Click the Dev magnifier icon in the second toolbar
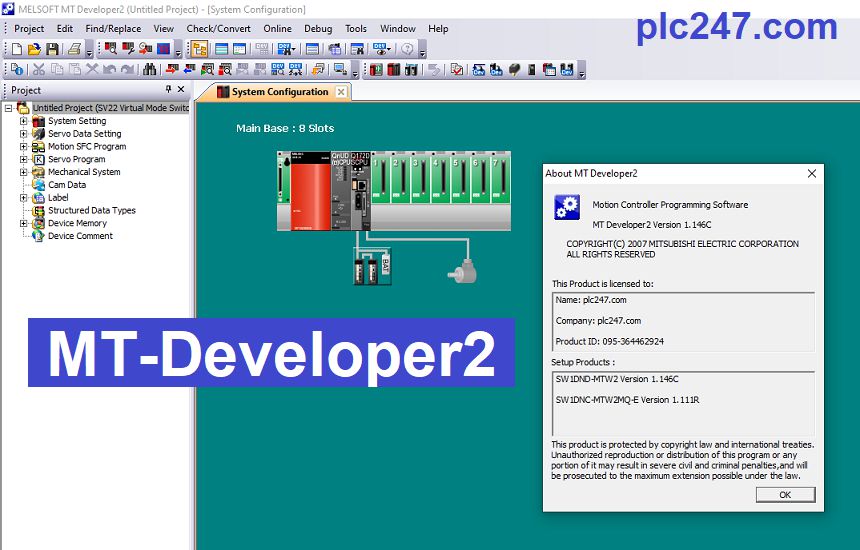The width and height of the screenshot is (860, 550). coord(278,70)
